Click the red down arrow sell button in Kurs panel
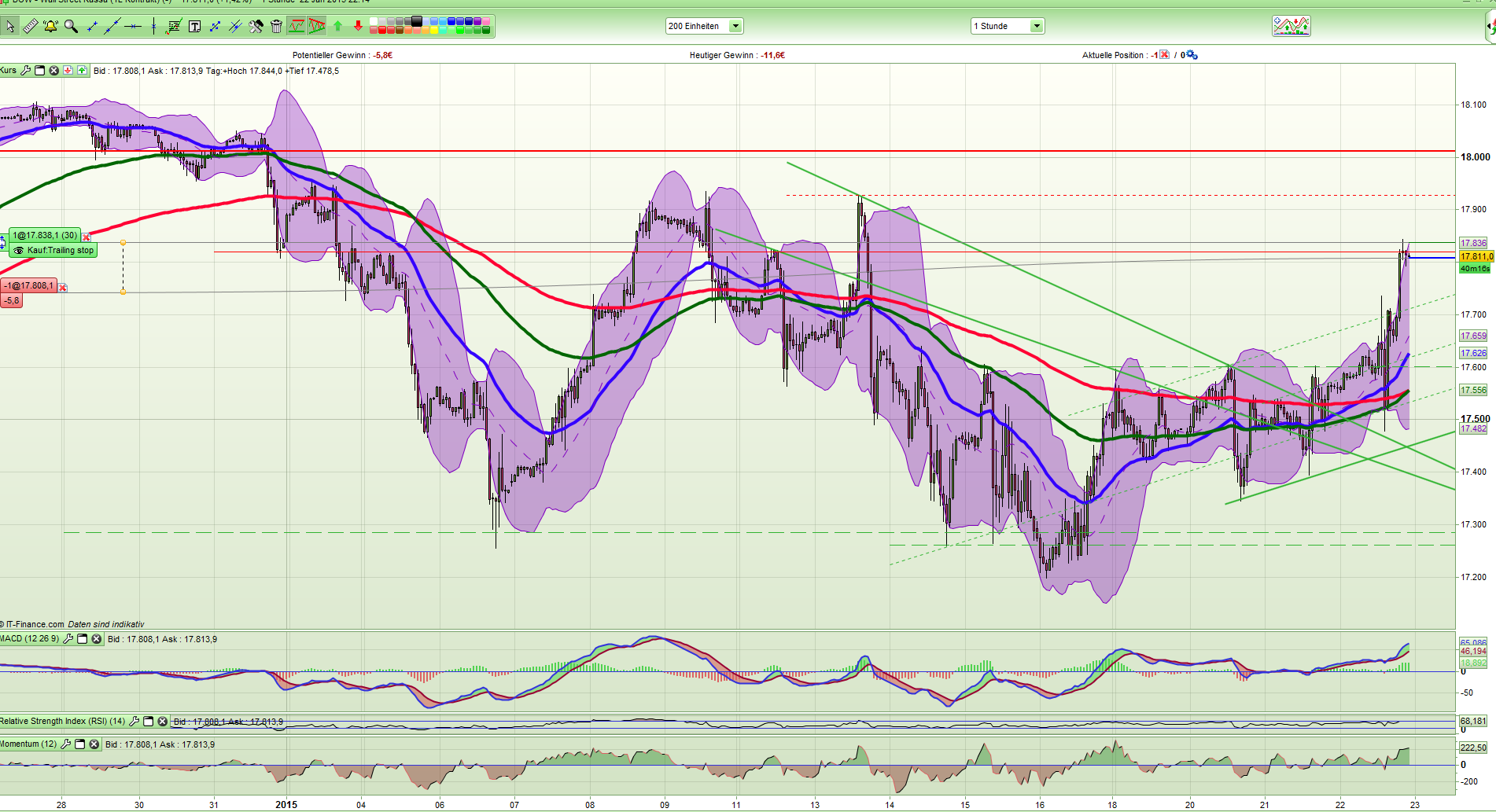The height and width of the screenshot is (812, 1496). (68, 71)
